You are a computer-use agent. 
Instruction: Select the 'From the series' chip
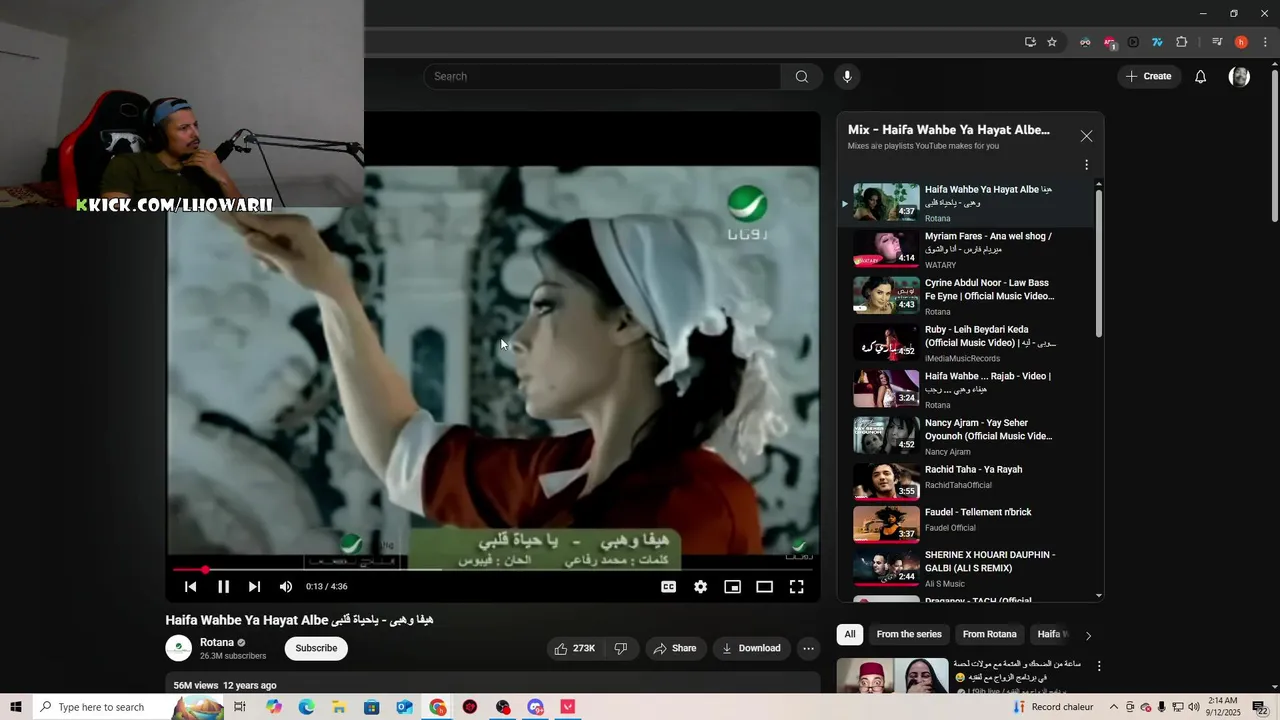coord(909,634)
